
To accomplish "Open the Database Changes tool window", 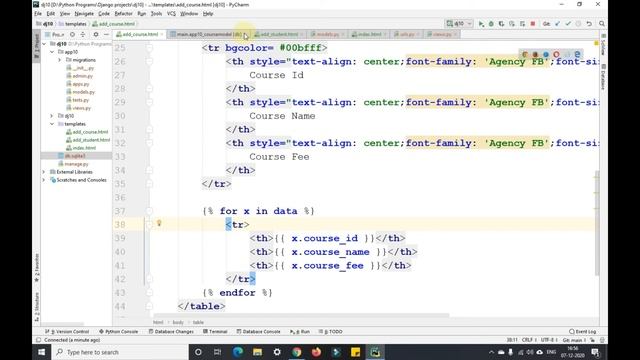I will point(171,331).
